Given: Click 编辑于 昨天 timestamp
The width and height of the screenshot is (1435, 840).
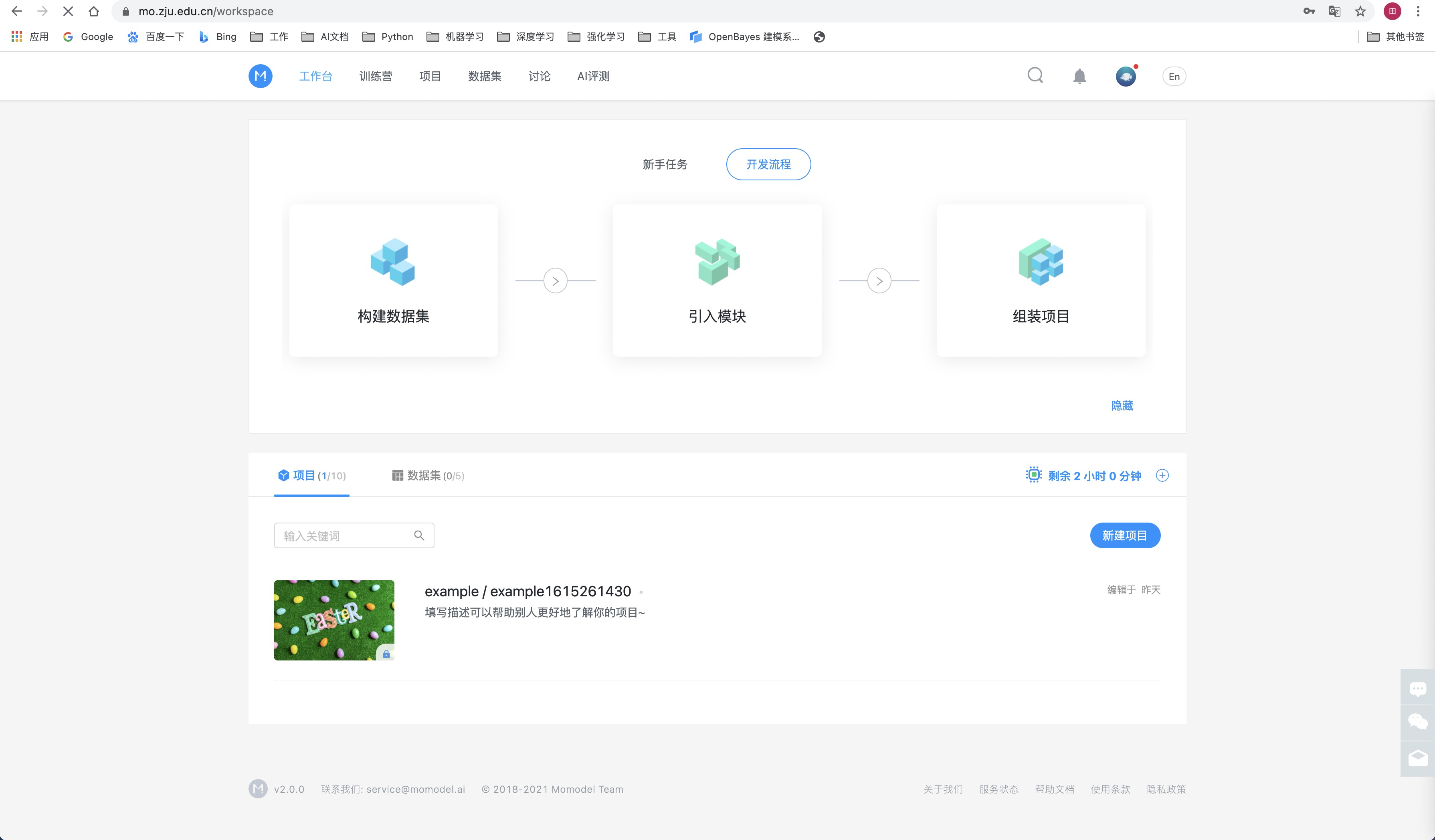Looking at the screenshot, I should (x=1133, y=590).
